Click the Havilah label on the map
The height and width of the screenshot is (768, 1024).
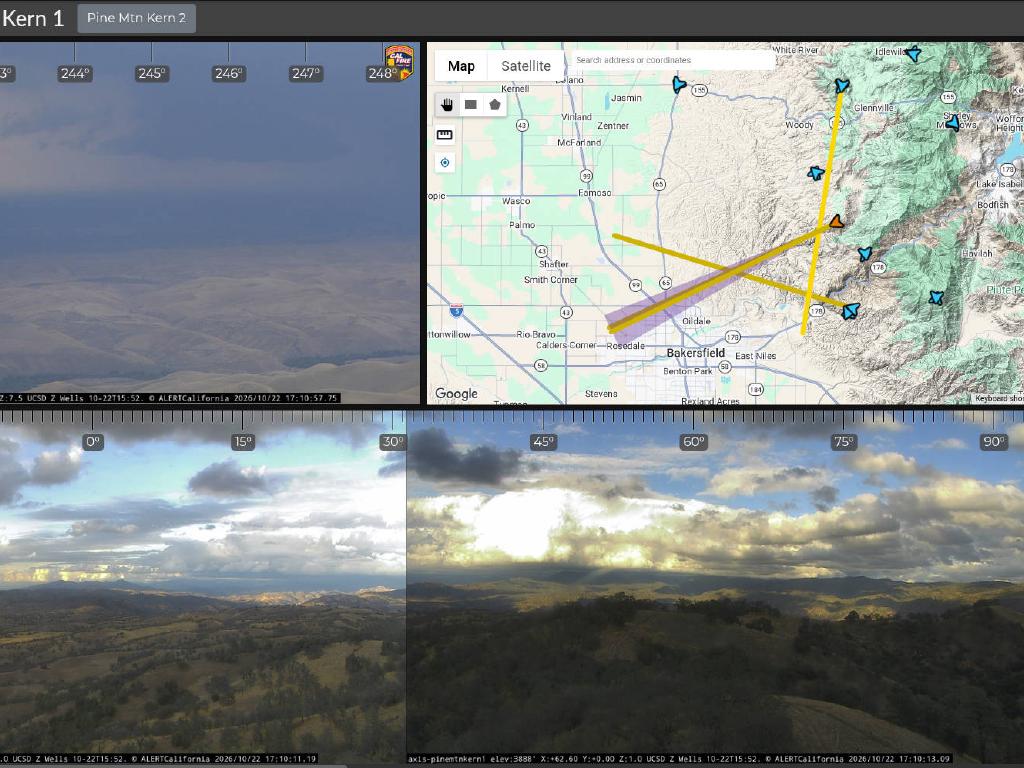pos(977,253)
